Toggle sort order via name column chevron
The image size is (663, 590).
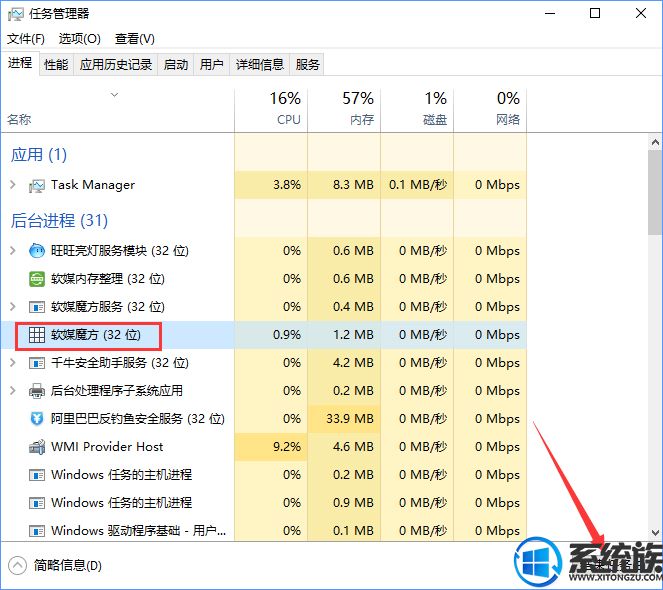click(114, 95)
